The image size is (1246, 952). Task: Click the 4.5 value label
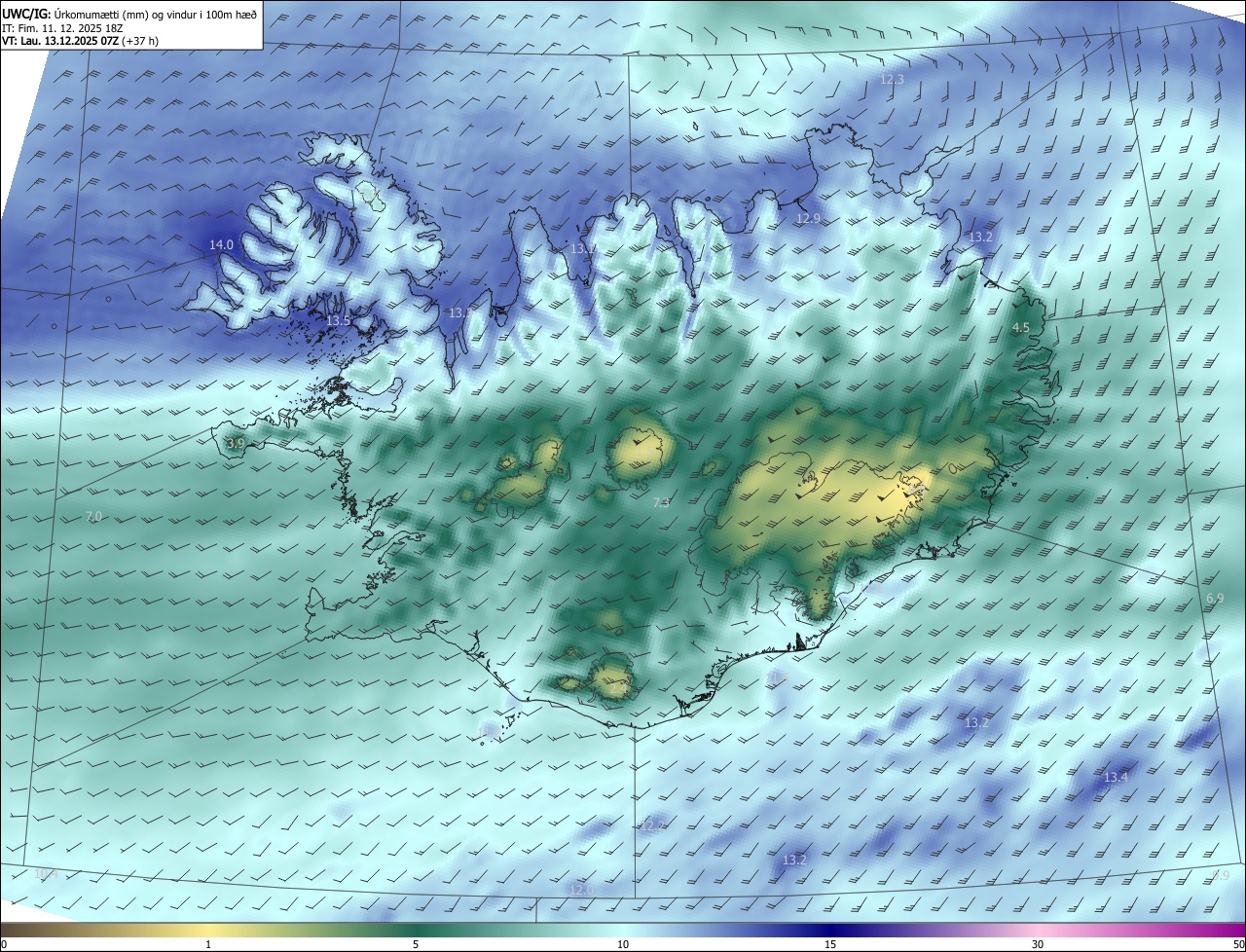(1020, 328)
